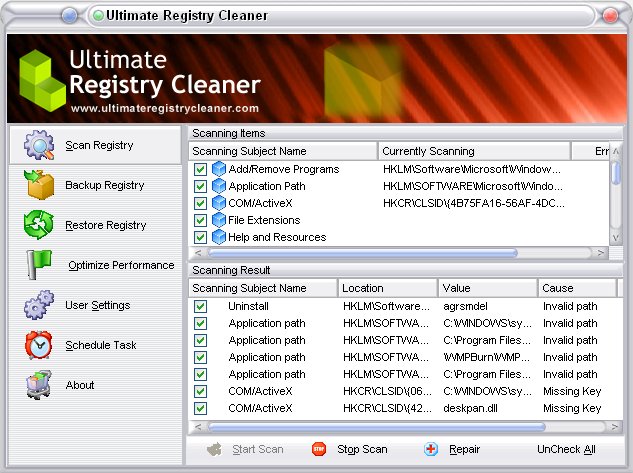Click UnCheck All

point(566,449)
